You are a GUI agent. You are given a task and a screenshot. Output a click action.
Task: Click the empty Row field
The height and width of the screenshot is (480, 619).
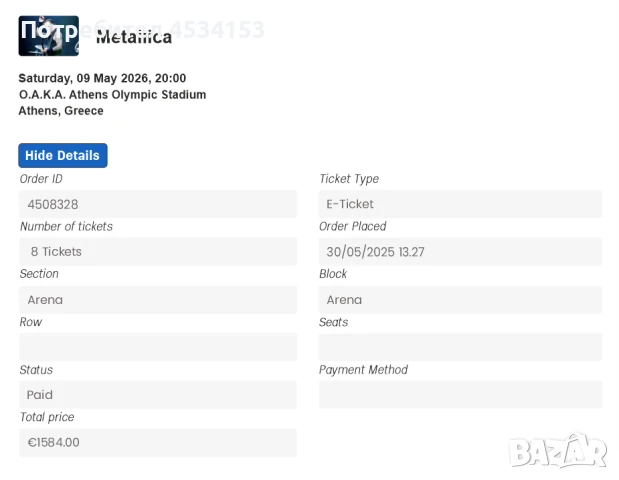pos(158,347)
